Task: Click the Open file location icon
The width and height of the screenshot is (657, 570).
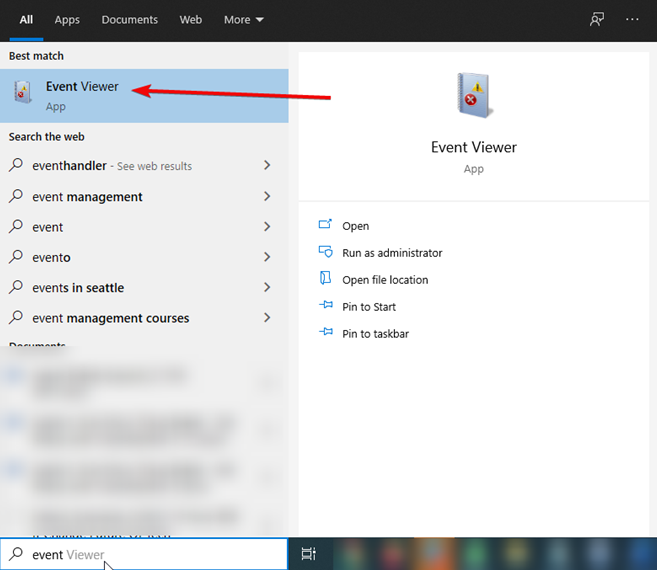Action: click(325, 278)
